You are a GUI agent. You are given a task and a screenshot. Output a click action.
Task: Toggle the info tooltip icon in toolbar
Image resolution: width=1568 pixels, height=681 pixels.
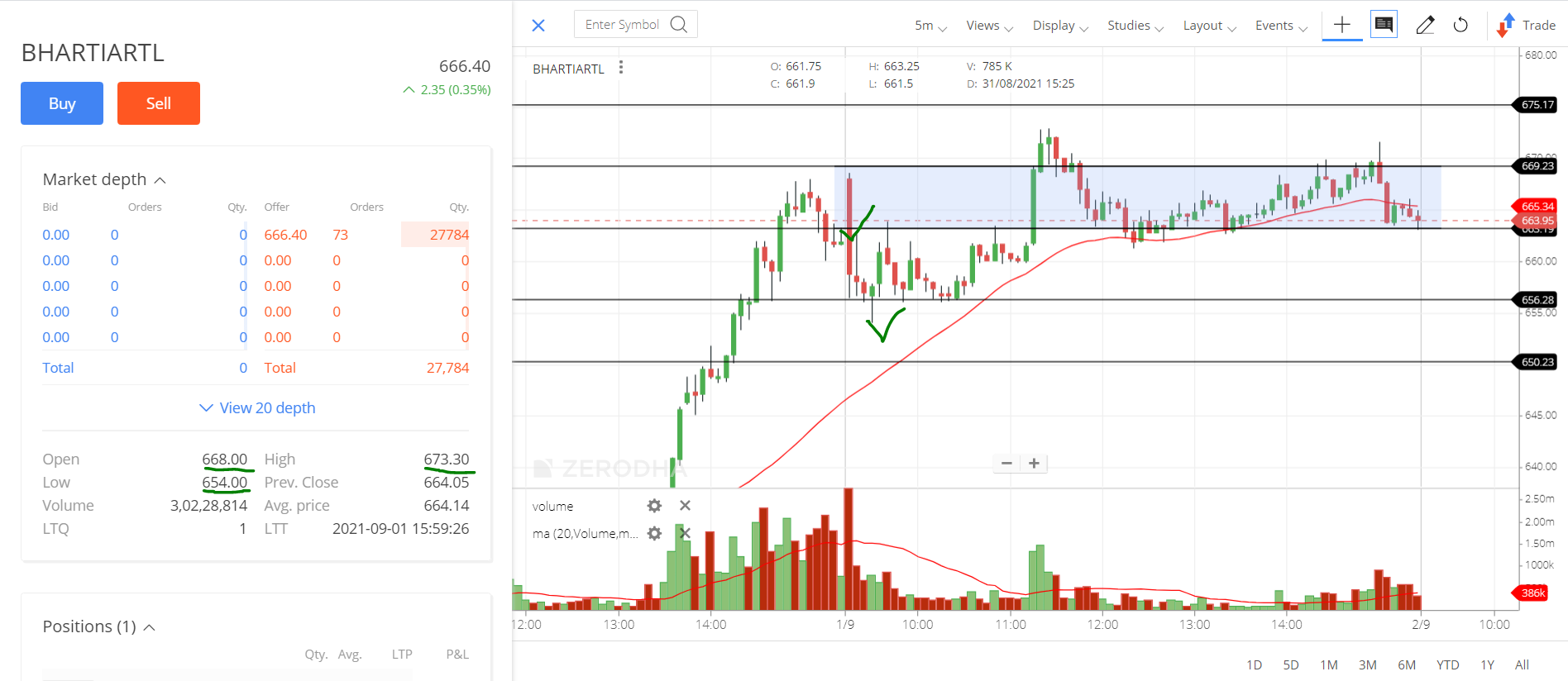(1384, 25)
